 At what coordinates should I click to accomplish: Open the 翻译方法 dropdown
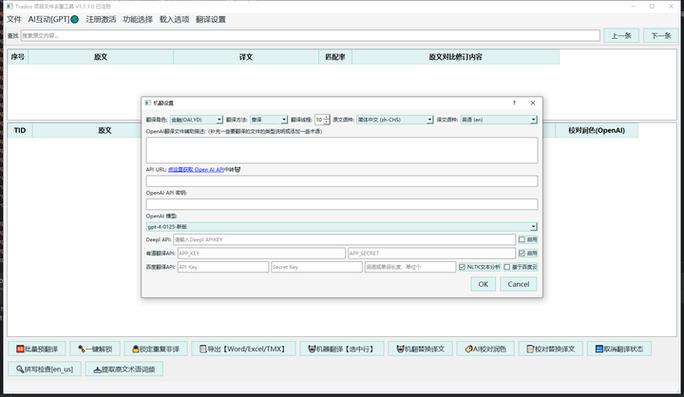(x=269, y=120)
